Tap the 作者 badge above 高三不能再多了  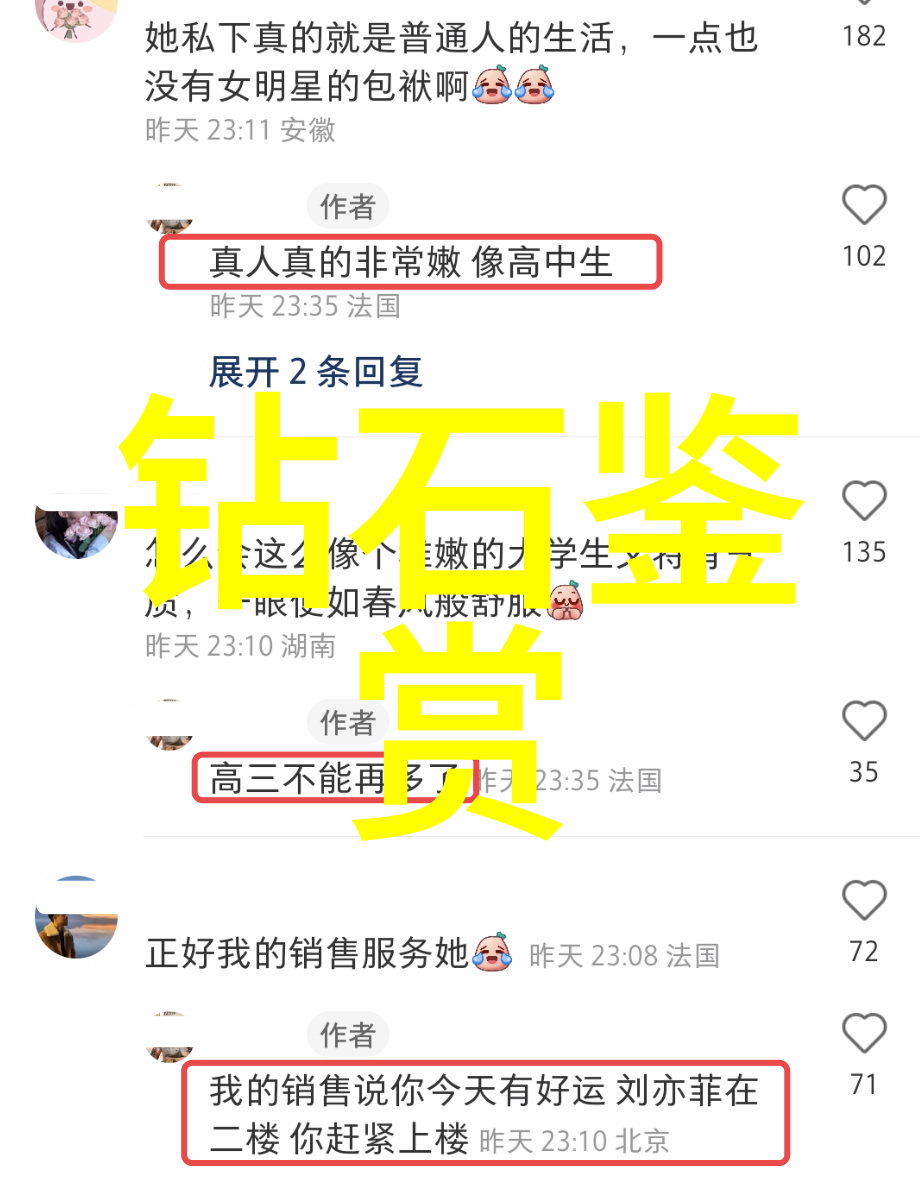pos(347,723)
